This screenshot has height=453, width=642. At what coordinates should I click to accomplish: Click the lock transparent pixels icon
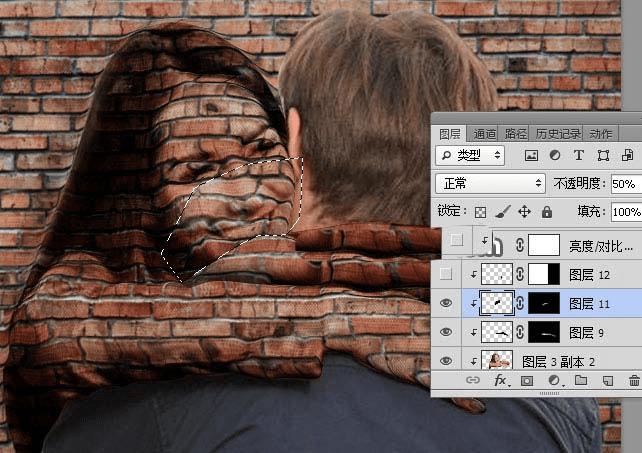point(480,212)
